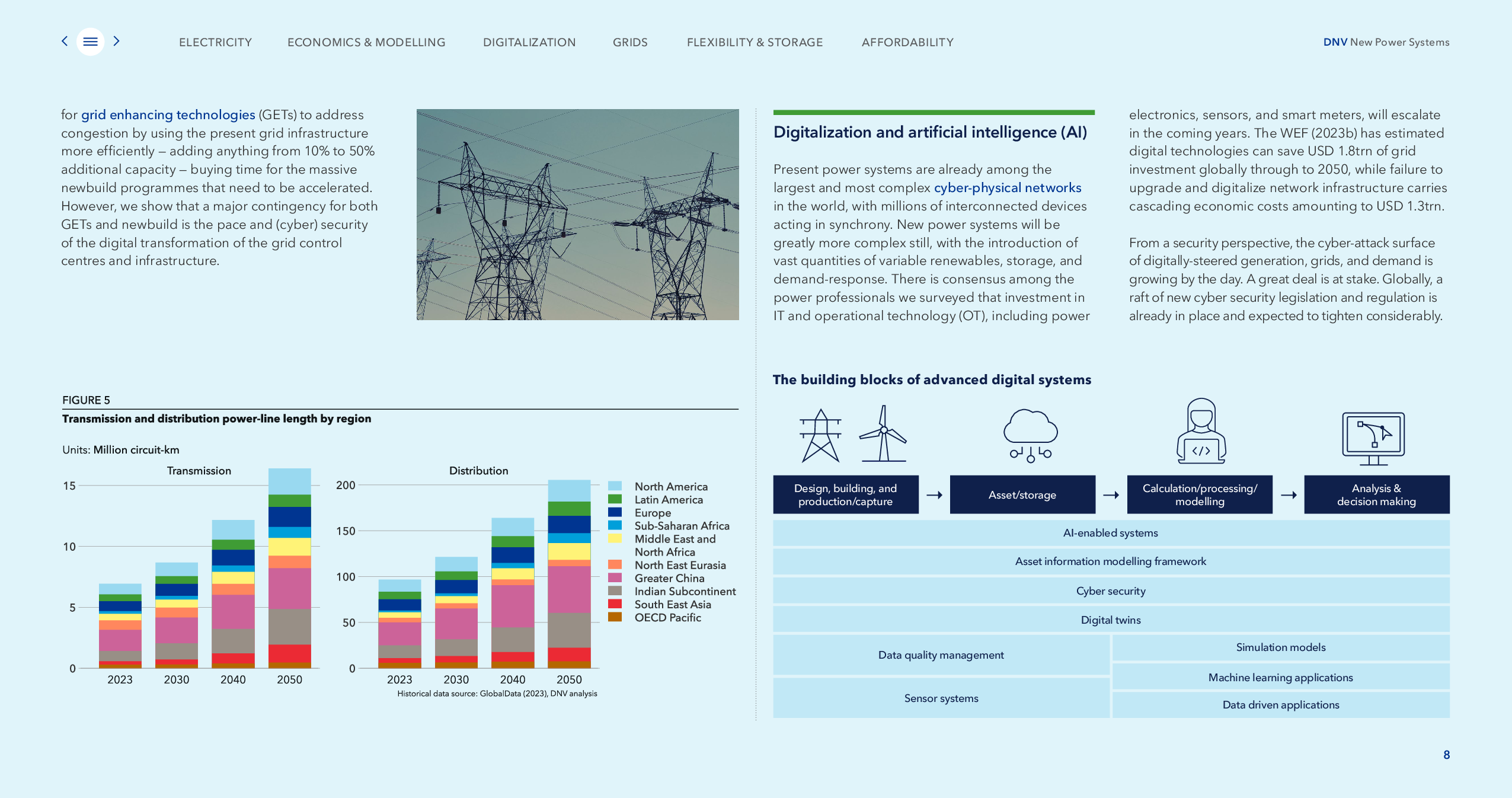Open the FLEXIBILITY & STORAGE section
This screenshot has height=798, width=1512.
pos(755,42)
